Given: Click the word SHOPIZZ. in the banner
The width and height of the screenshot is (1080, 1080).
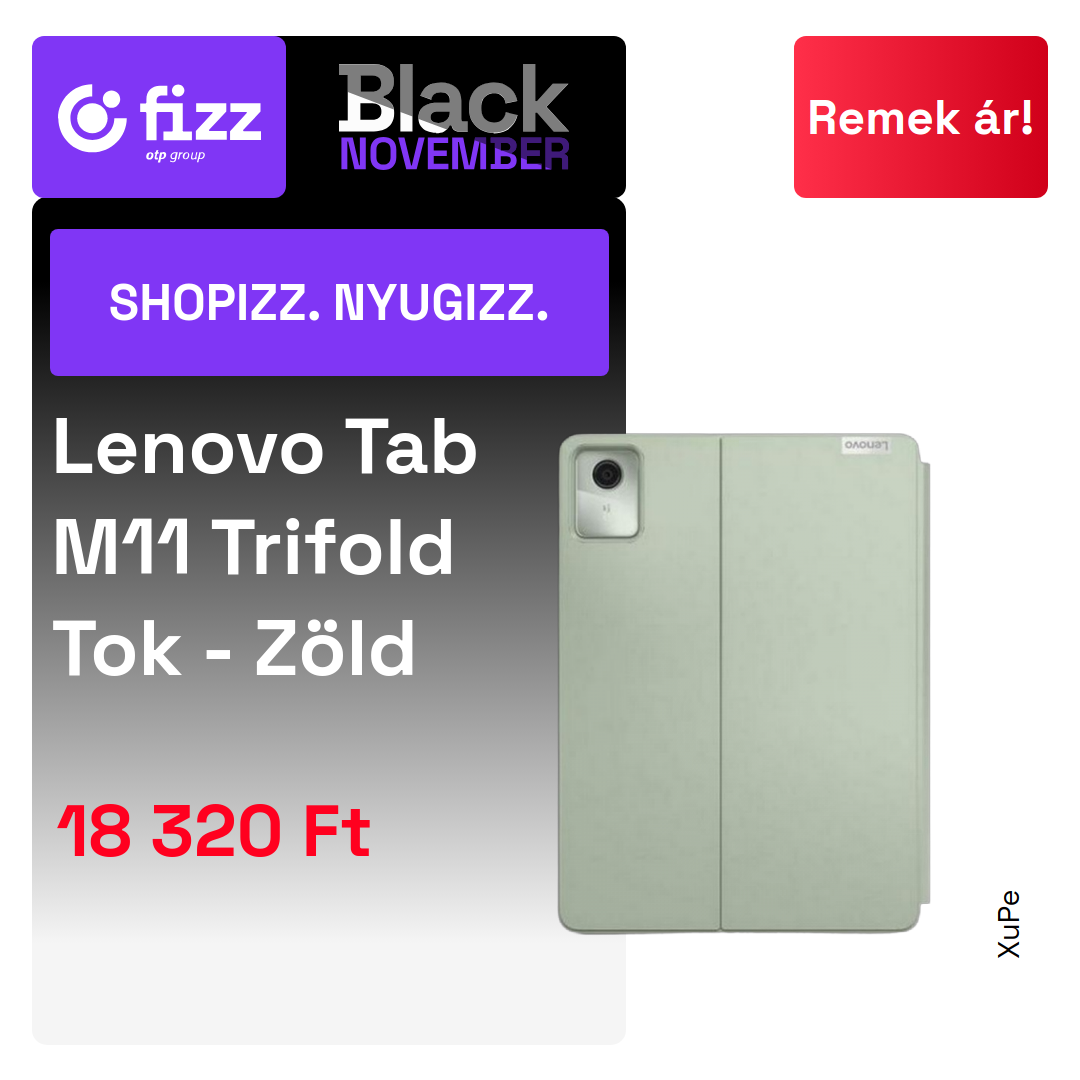Looking at the screenshot, I should point(215,303).
